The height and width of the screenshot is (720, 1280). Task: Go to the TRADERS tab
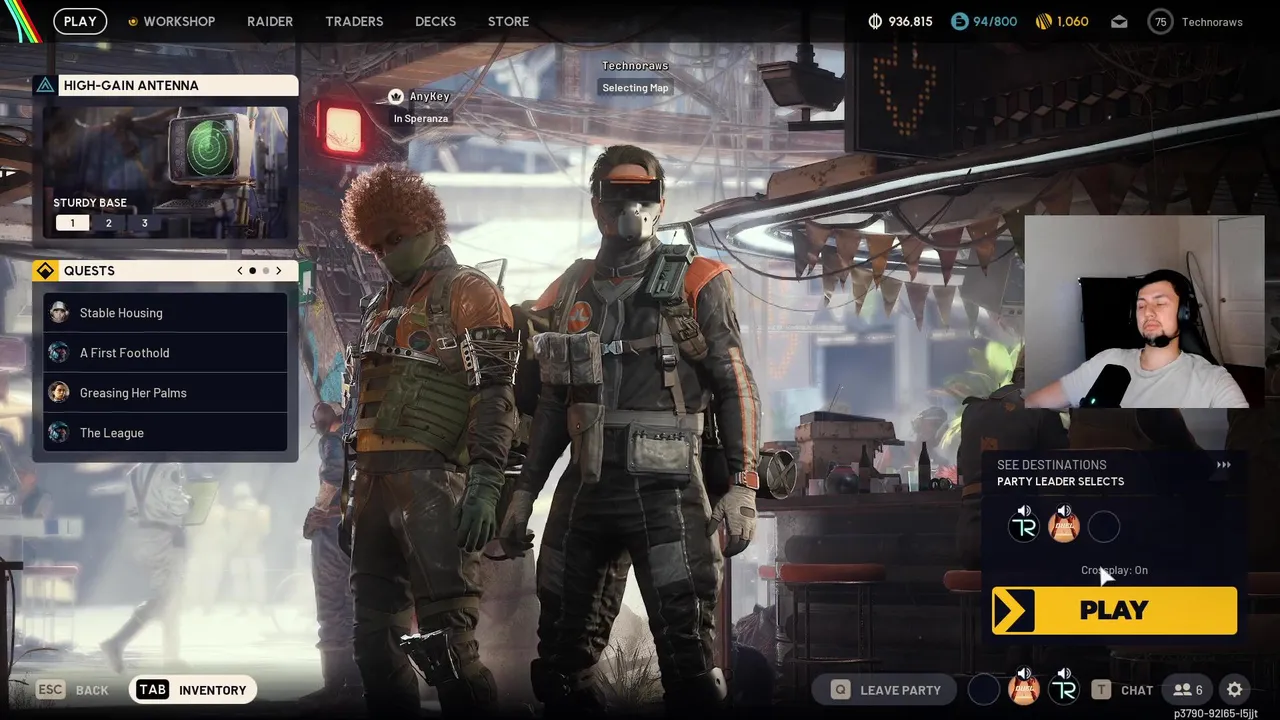pos(354,21)
